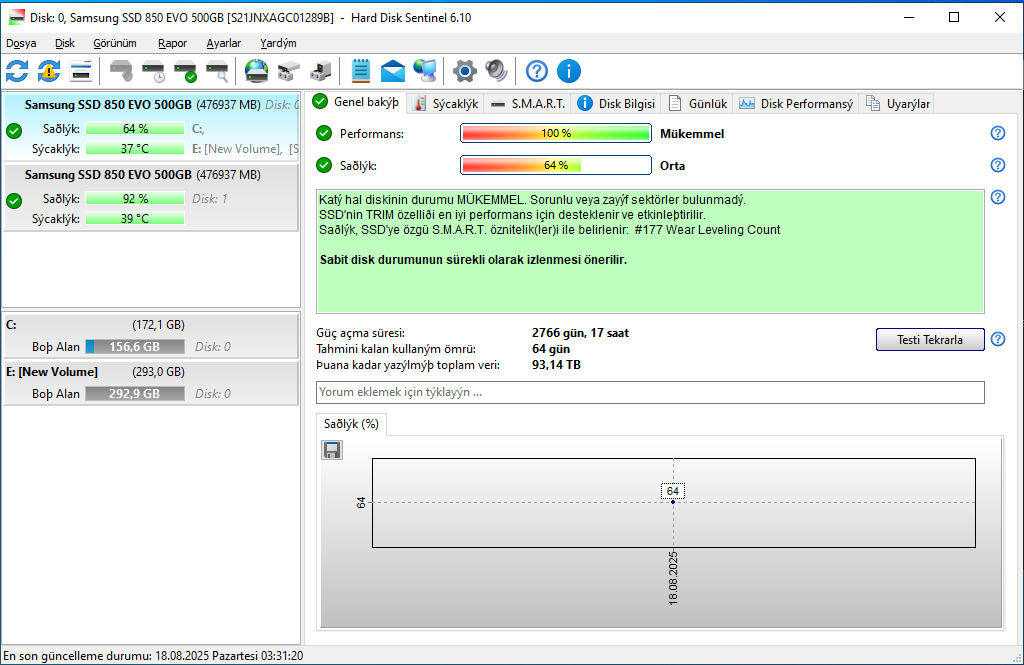
Task: Switch to the Sýcaklýk tab
Action: (x=446, y=104)
